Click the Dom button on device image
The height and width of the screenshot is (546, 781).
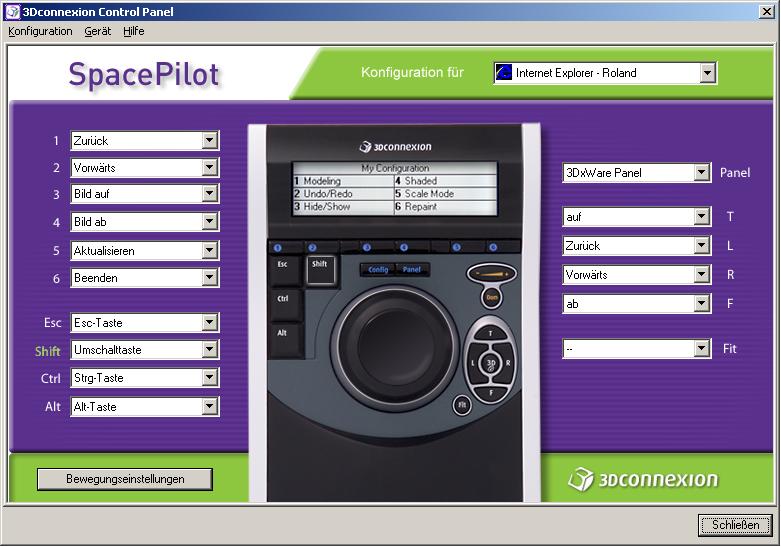[x=492, y=297]
